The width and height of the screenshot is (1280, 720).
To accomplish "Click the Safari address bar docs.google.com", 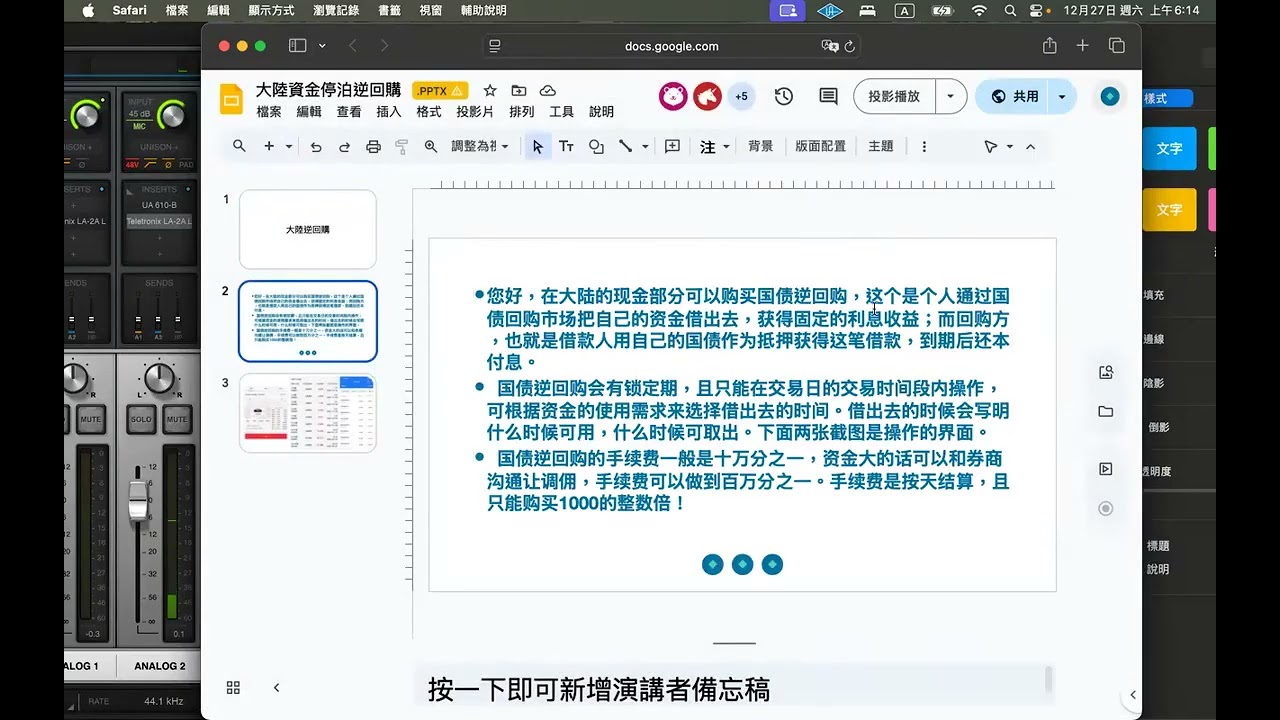I will pos(671,46).
